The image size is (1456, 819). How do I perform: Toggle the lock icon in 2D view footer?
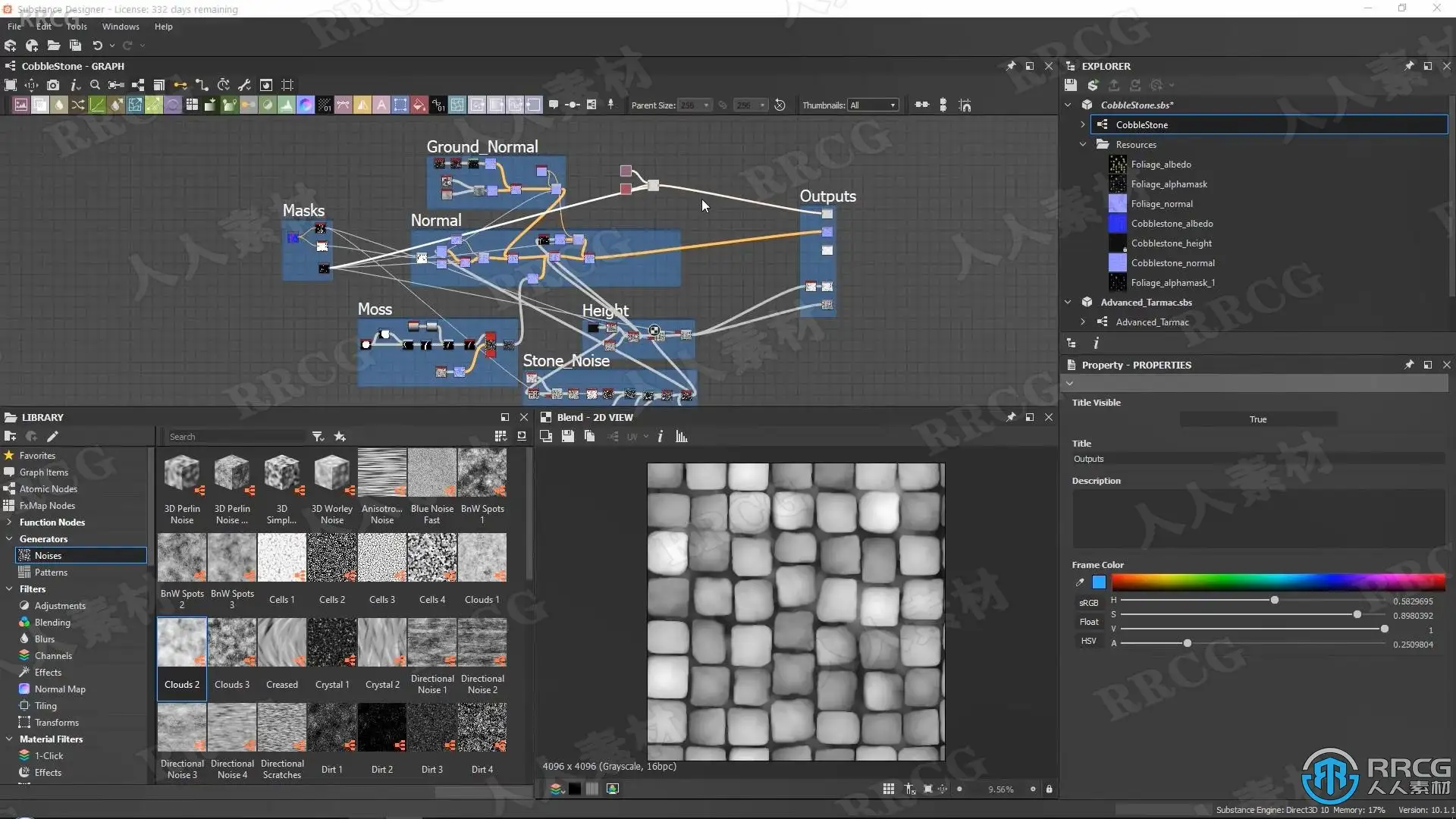[1049, 789]
